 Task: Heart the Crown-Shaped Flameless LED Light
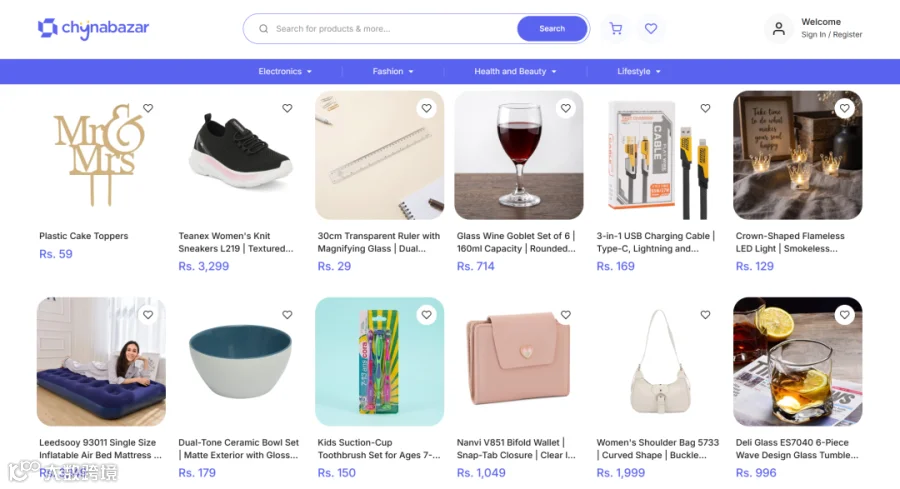[844, 108]
